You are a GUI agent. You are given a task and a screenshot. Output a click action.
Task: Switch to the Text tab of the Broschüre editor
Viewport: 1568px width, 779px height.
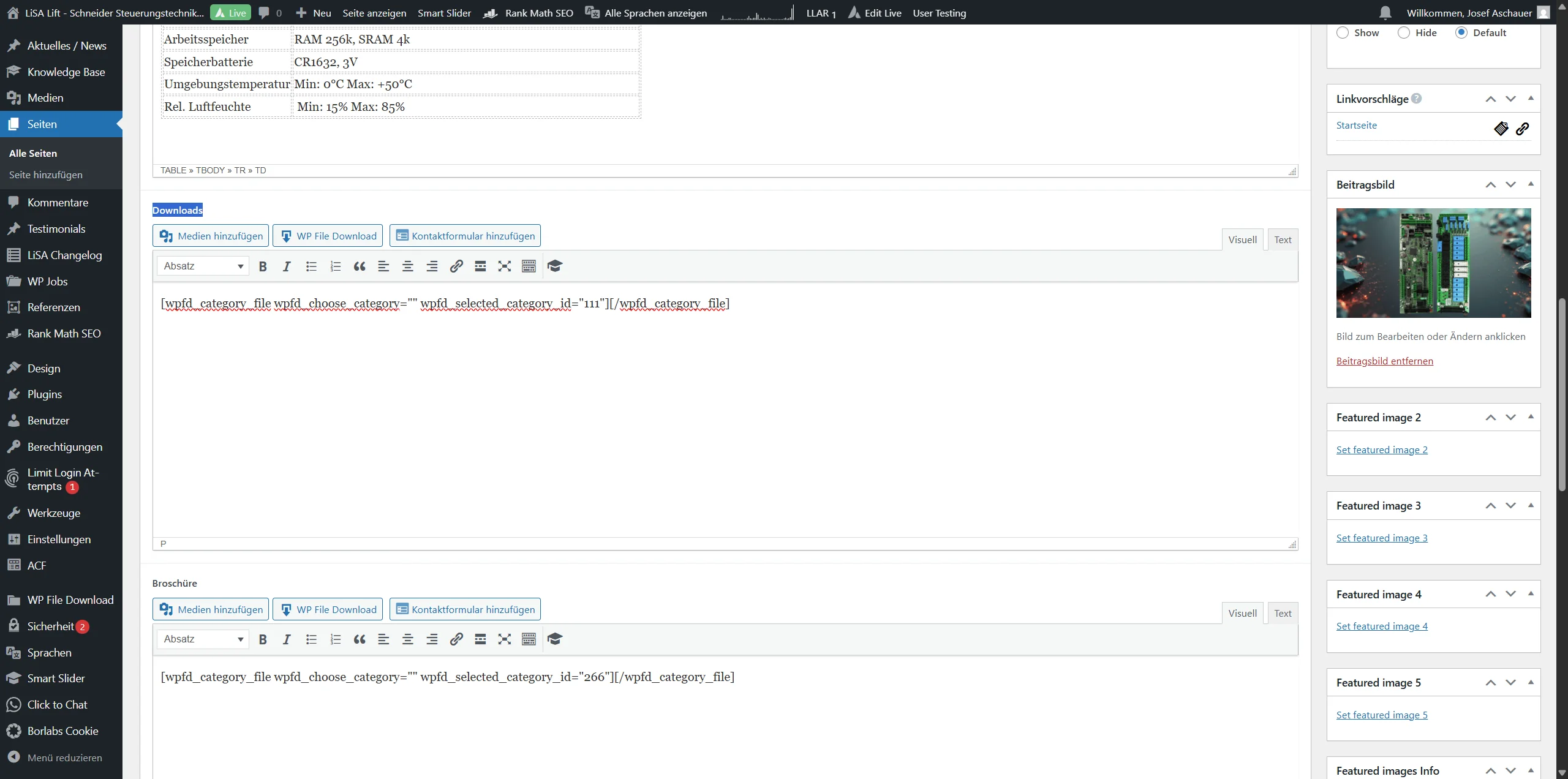tap(1283, 612)
